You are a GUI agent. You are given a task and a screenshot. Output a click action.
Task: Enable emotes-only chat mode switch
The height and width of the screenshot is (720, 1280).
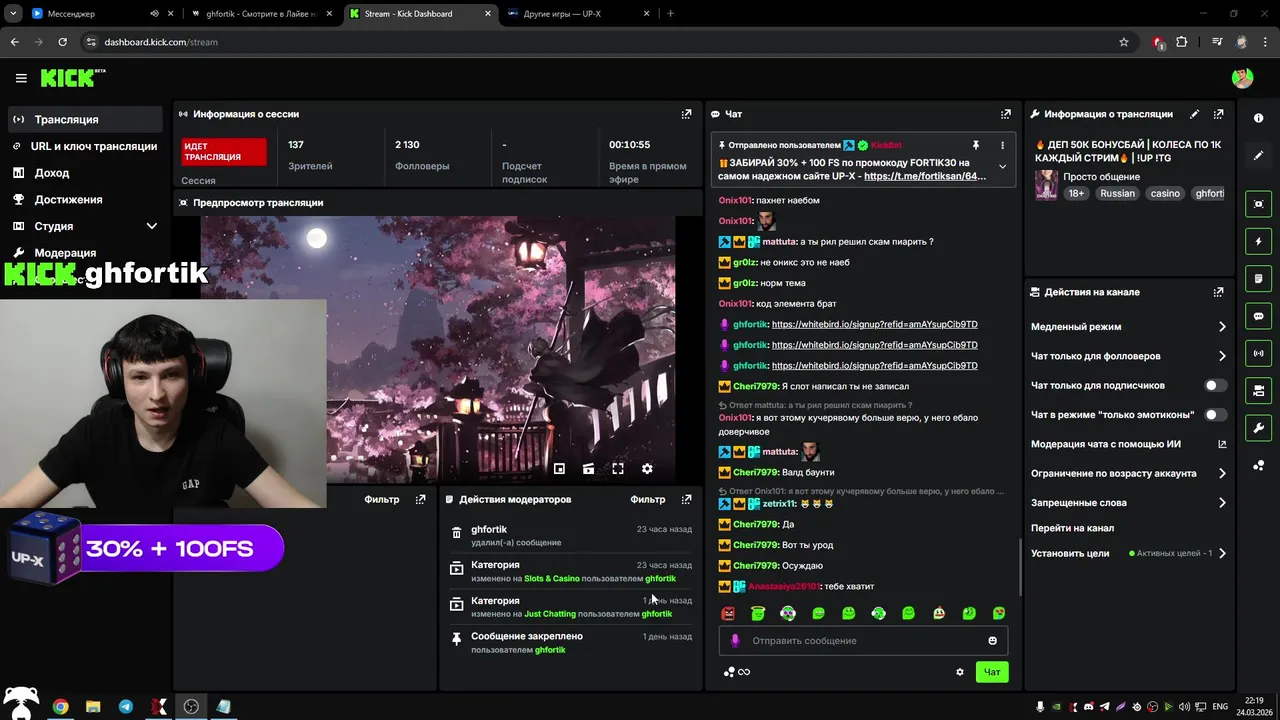pos(1215,414)
